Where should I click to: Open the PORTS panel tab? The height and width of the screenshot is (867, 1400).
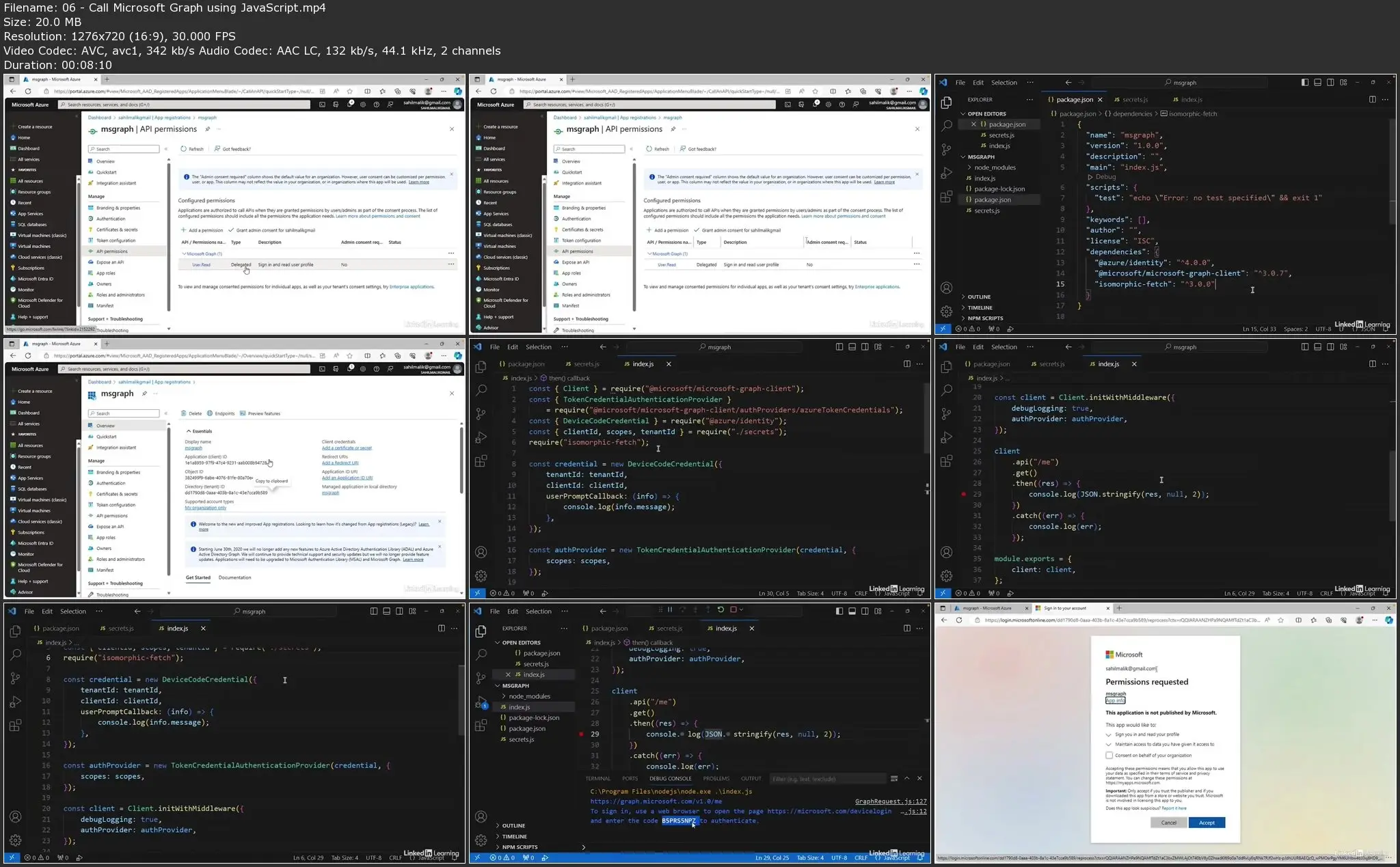click(x=630, y=779)
